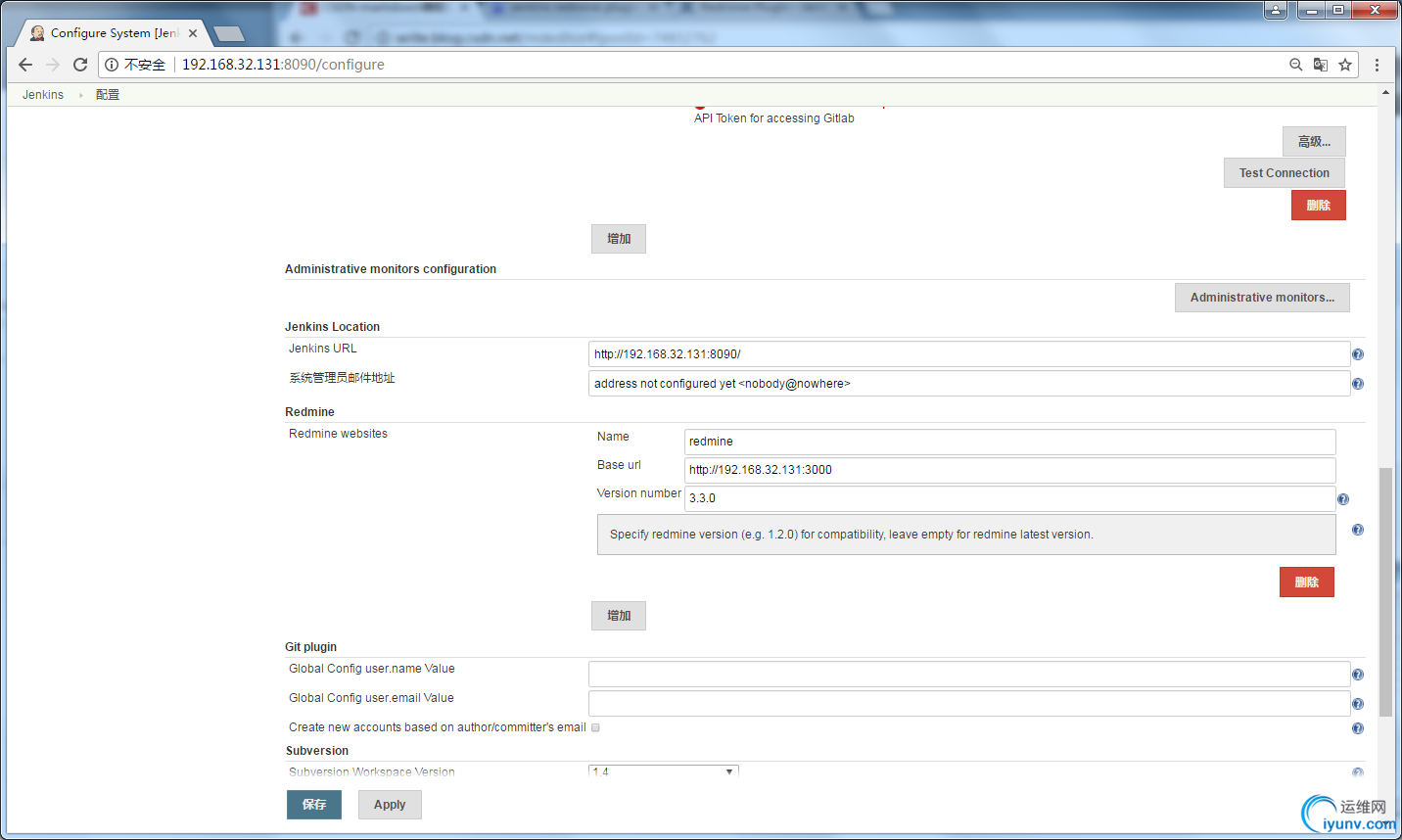The height and width of the screenshot is (840, 1402).
Task: Click the Redmine Version number field
Action: point(1009,498)
